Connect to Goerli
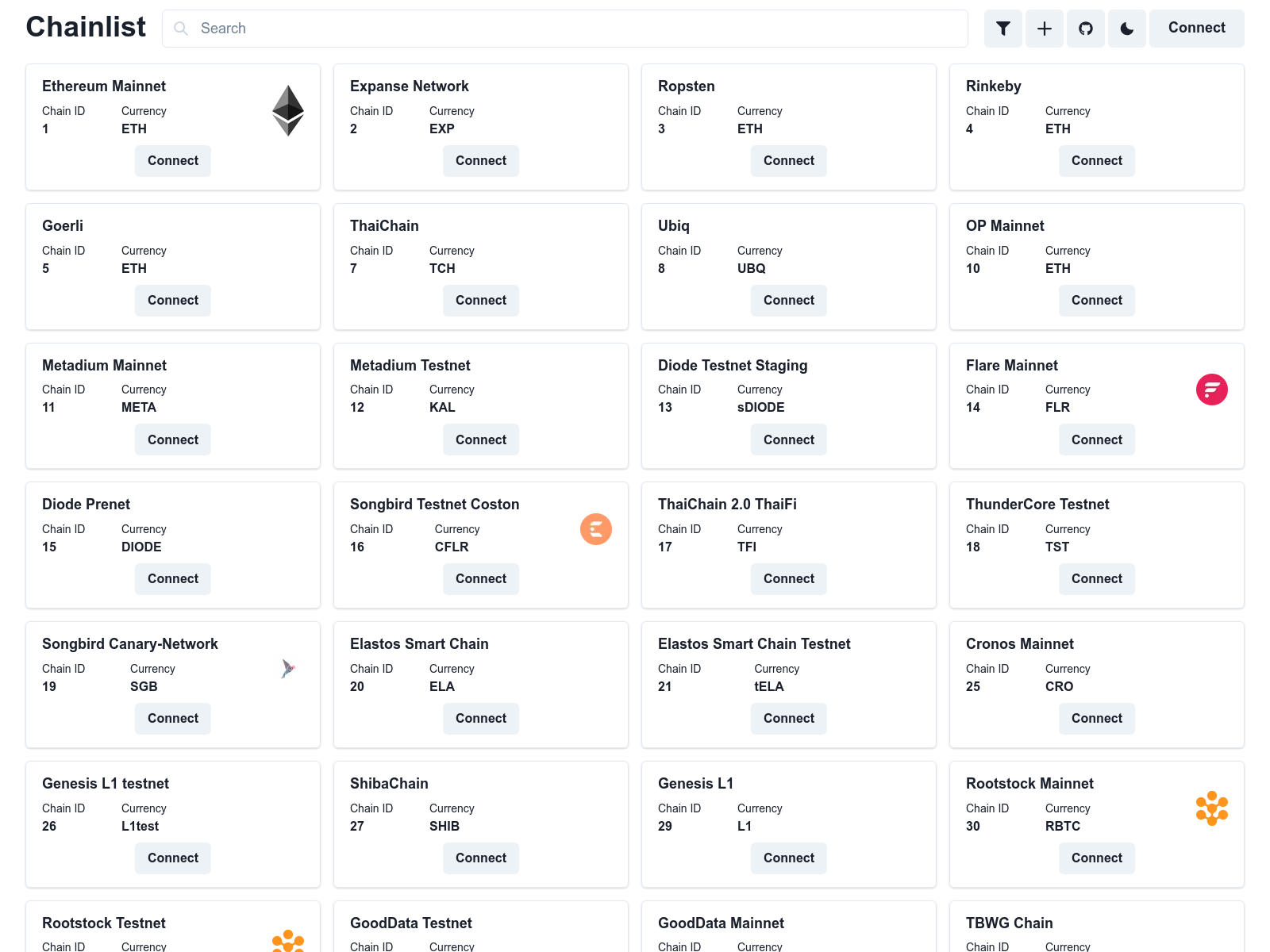 (x=173, y=301)
